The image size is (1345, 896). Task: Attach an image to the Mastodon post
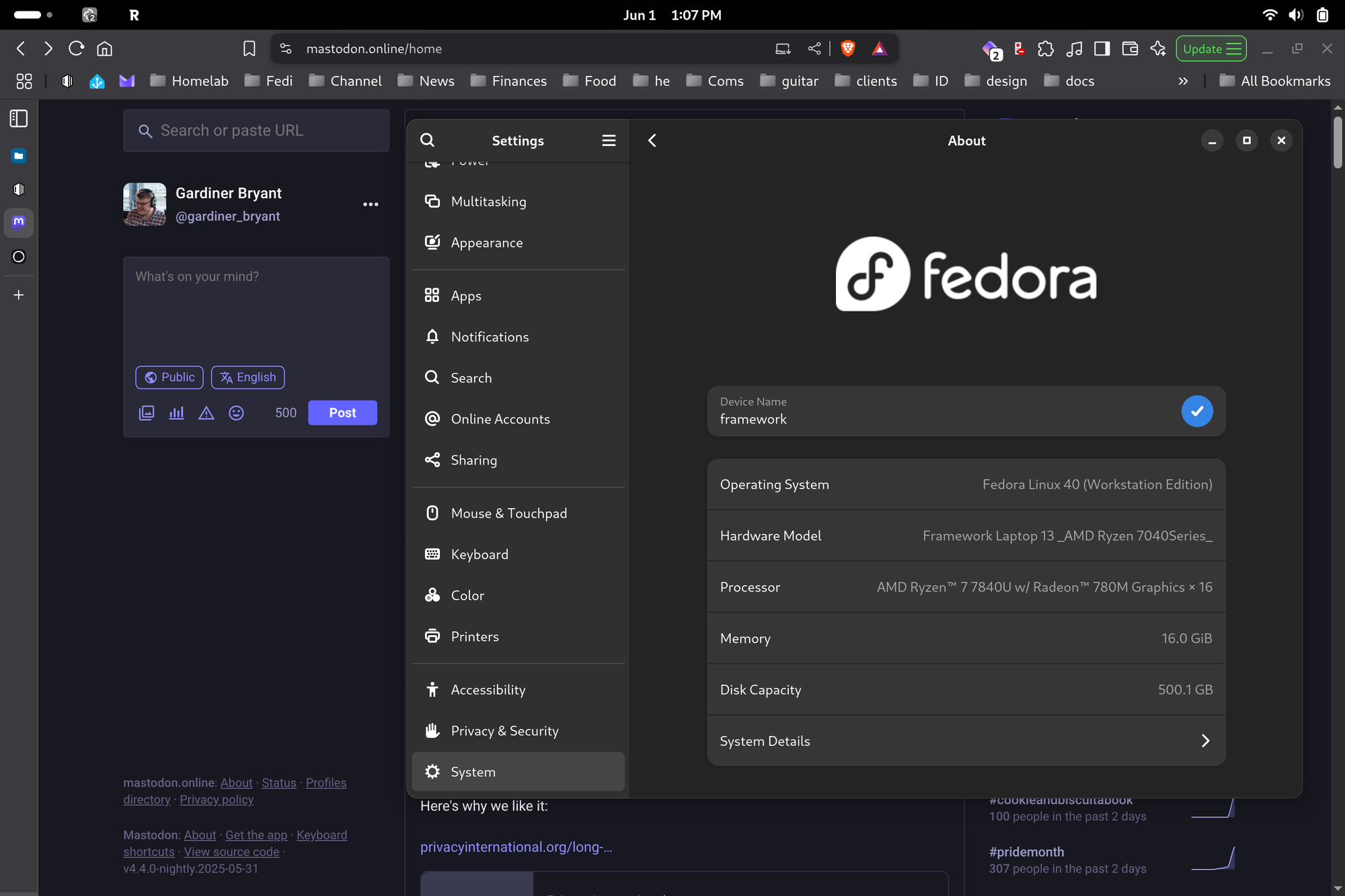point(147,413)
